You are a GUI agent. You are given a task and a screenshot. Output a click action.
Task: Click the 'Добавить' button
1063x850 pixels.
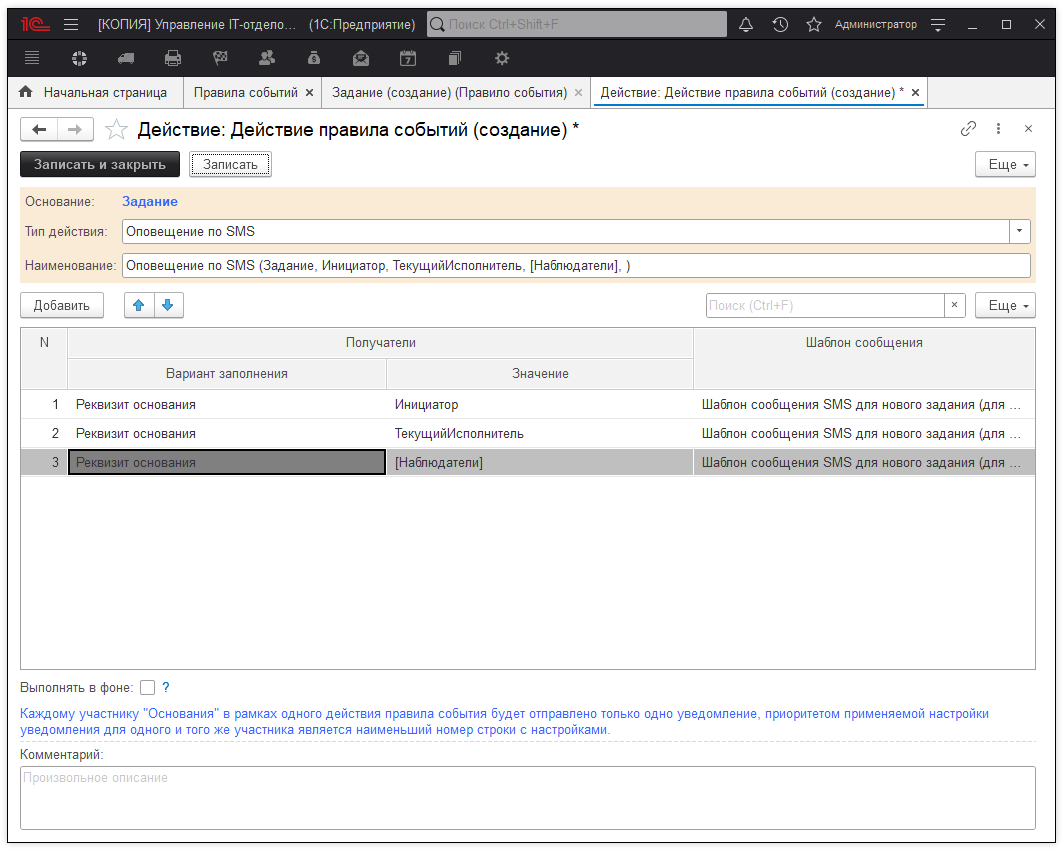pyautogui.click(x=62, y=305)
